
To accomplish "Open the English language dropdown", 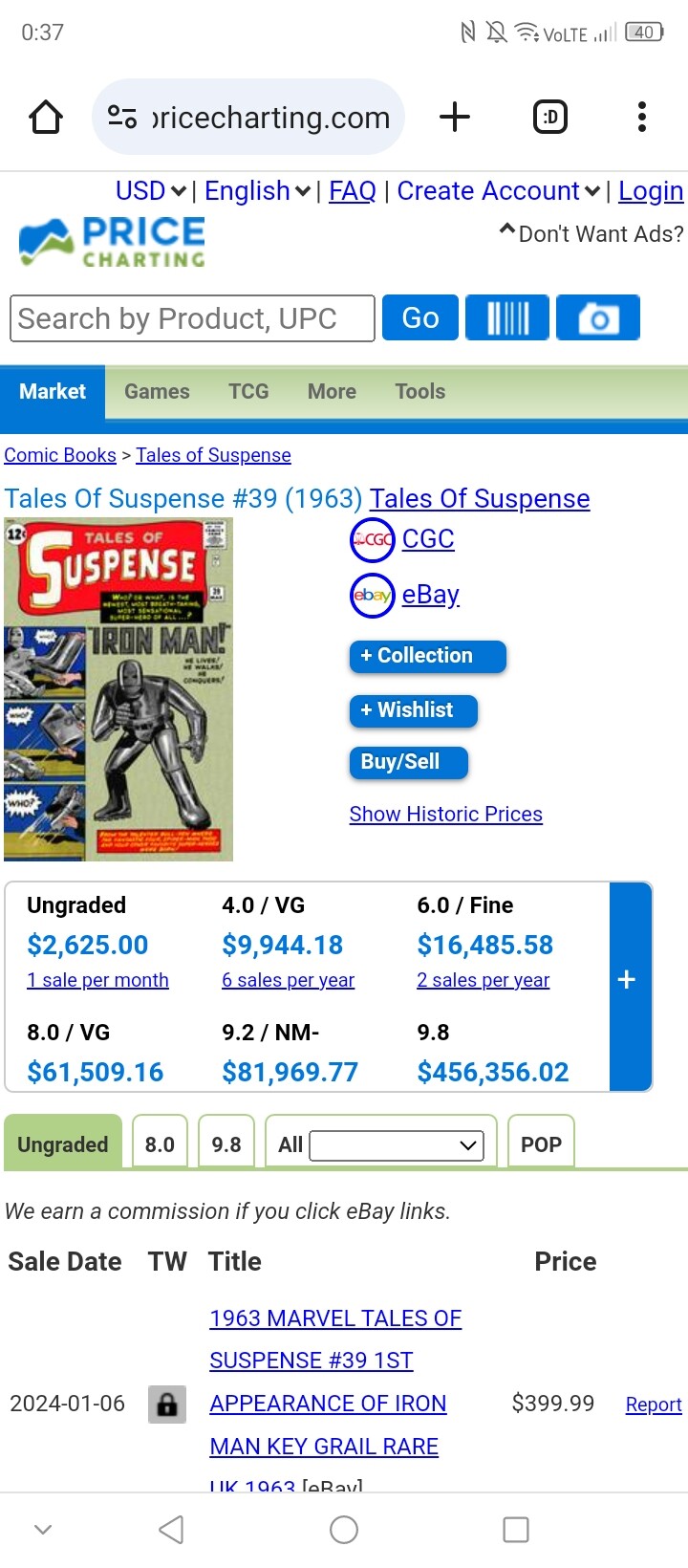I will click(x=257, y=191).
